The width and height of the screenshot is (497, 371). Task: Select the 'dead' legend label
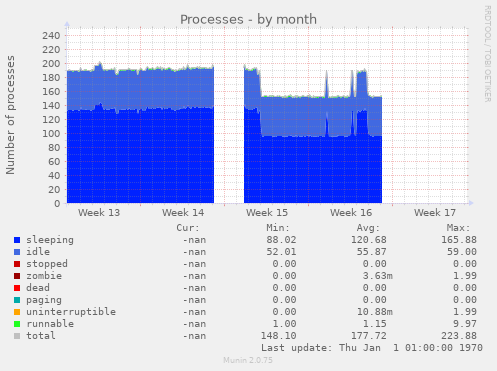[x=38, y=288]
